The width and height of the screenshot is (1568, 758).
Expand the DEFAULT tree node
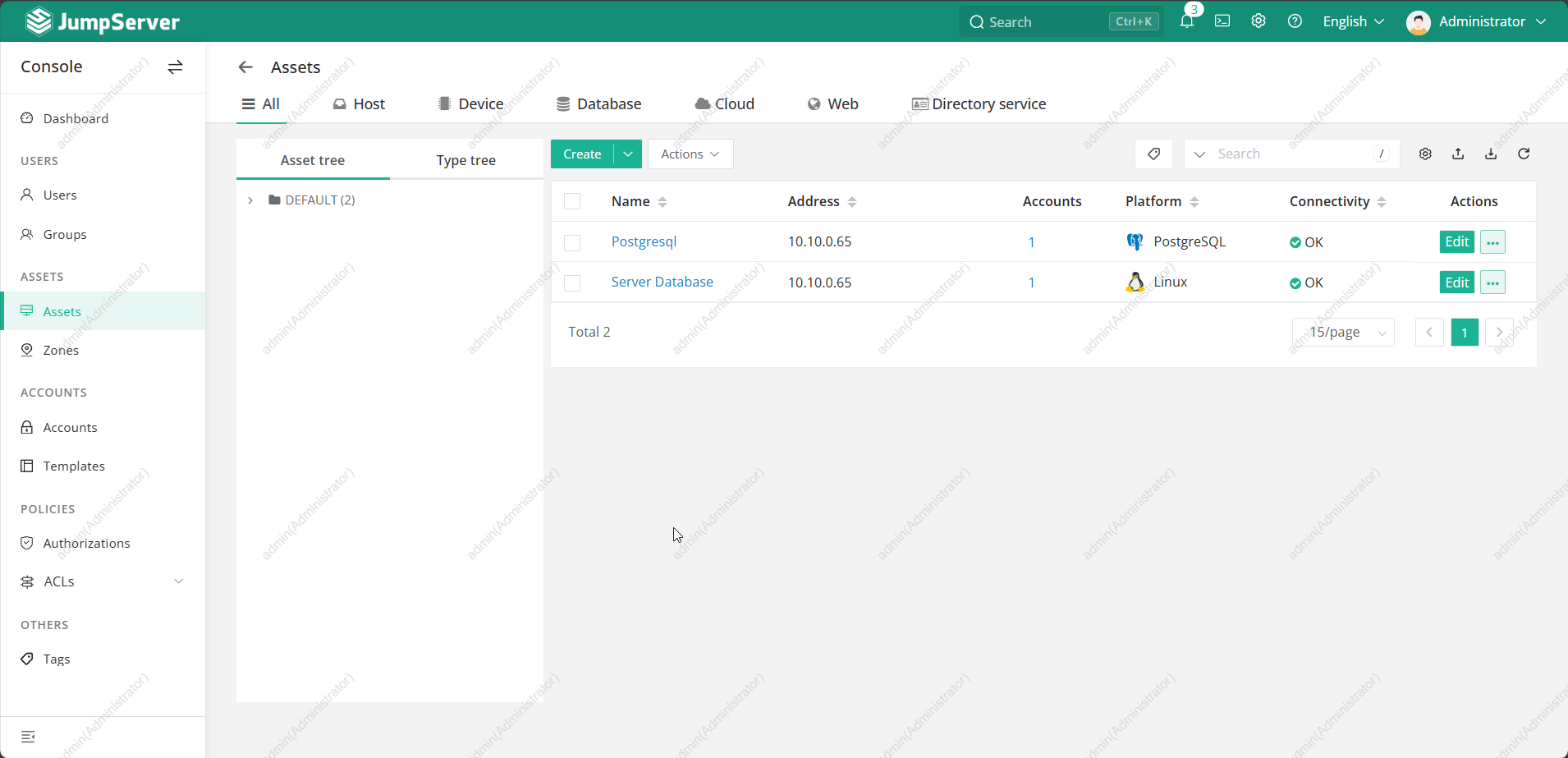click(250, 200)
